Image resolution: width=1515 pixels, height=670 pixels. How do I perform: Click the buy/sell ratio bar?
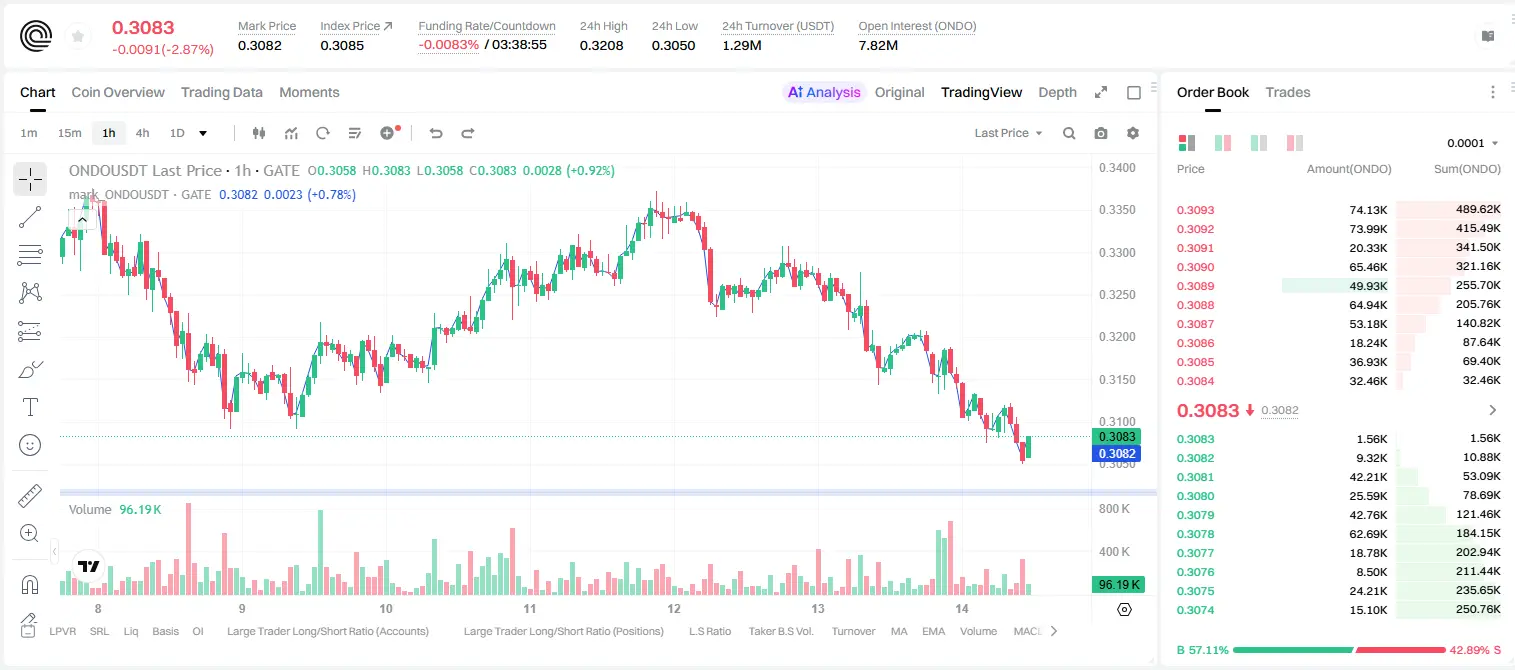pos(1339,650)
